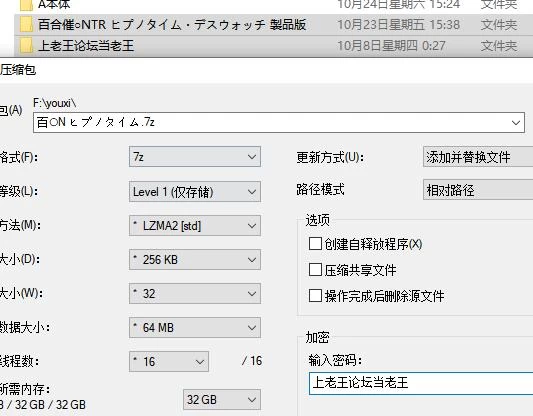
Task: Click the archive filename input field
Action: pyautogui.click(x=279, y=122)
